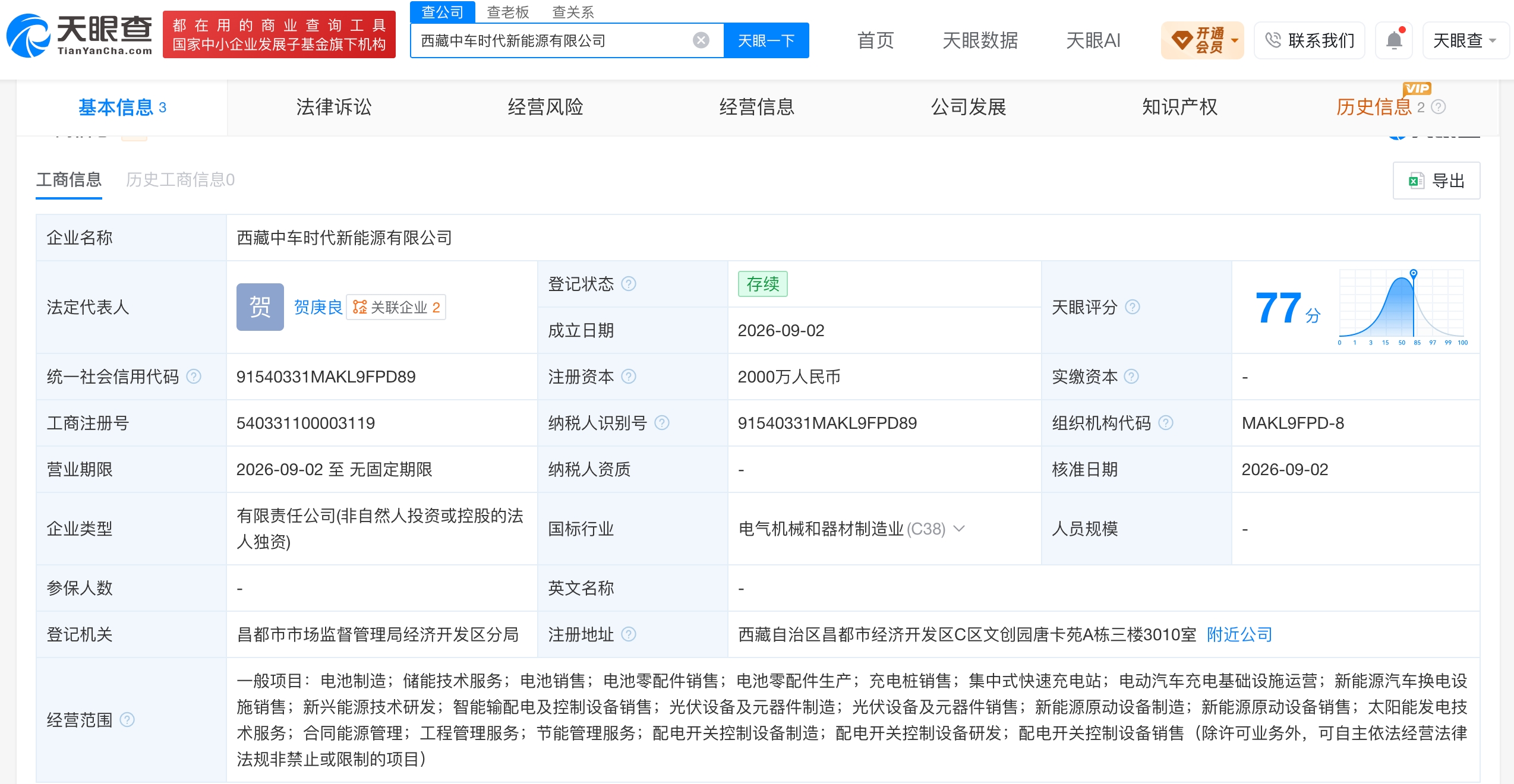Image resolution: width=1514 pixels, height=784 pixels.
Task: Open the 经营风险 tab
Action: (x=545, y=108)
